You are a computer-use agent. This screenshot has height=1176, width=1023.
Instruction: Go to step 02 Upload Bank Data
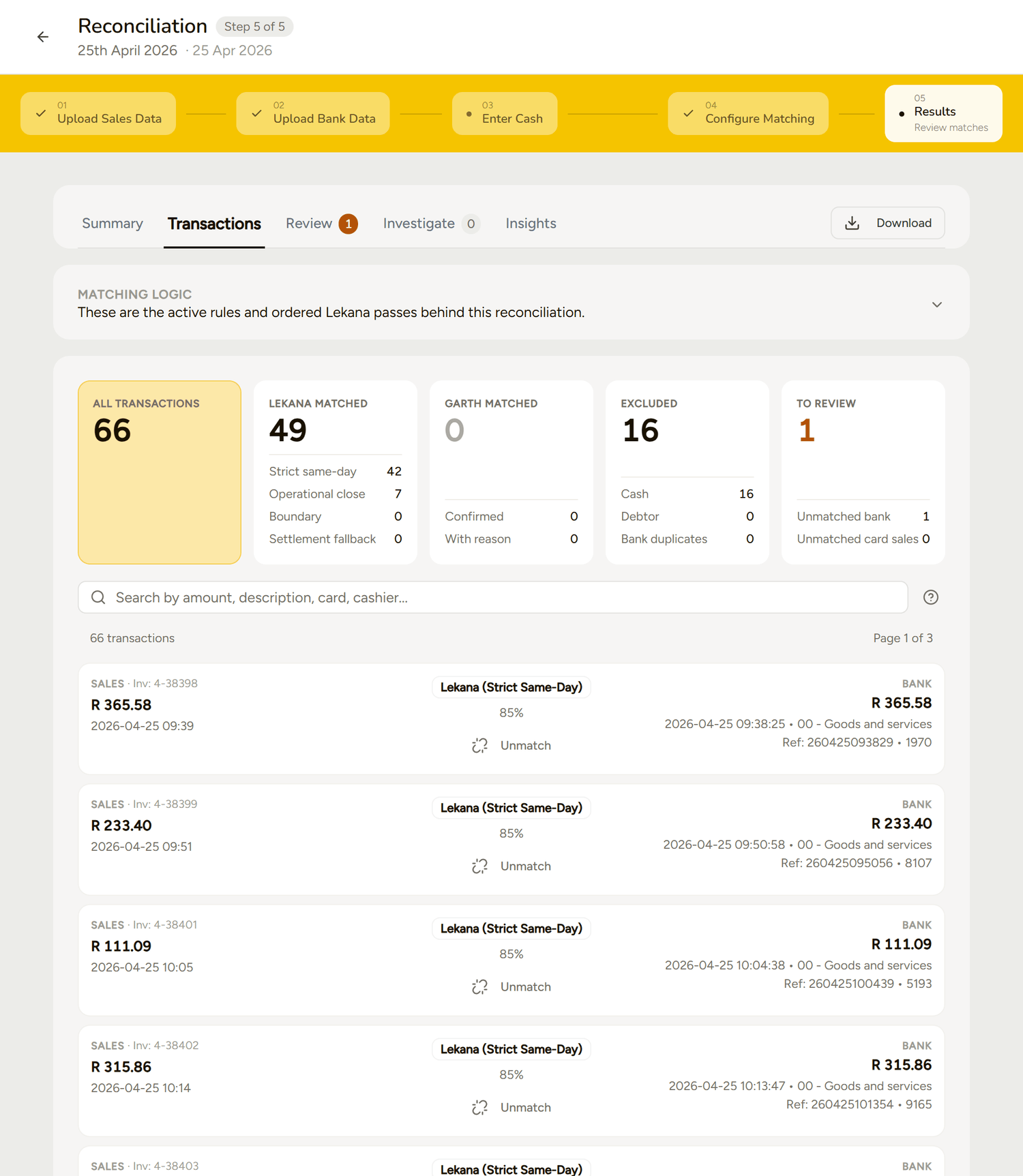click(x=313, y=113)
